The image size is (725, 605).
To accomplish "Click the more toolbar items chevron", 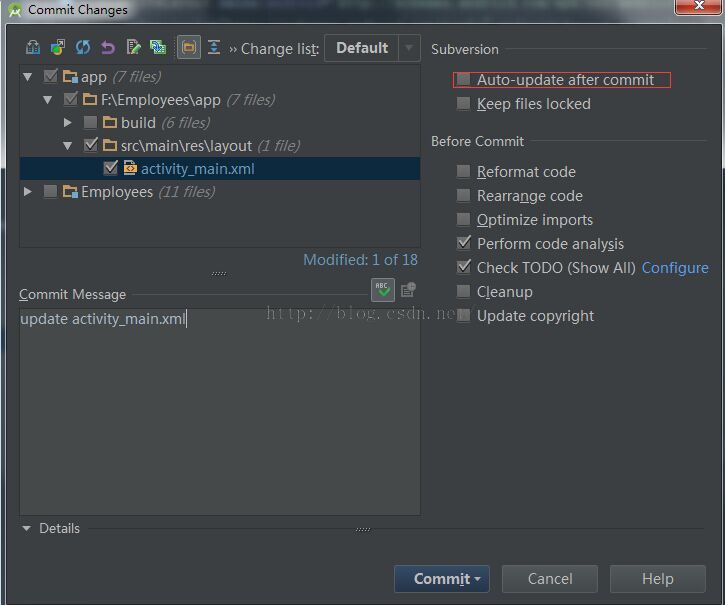I will point(233,49).
